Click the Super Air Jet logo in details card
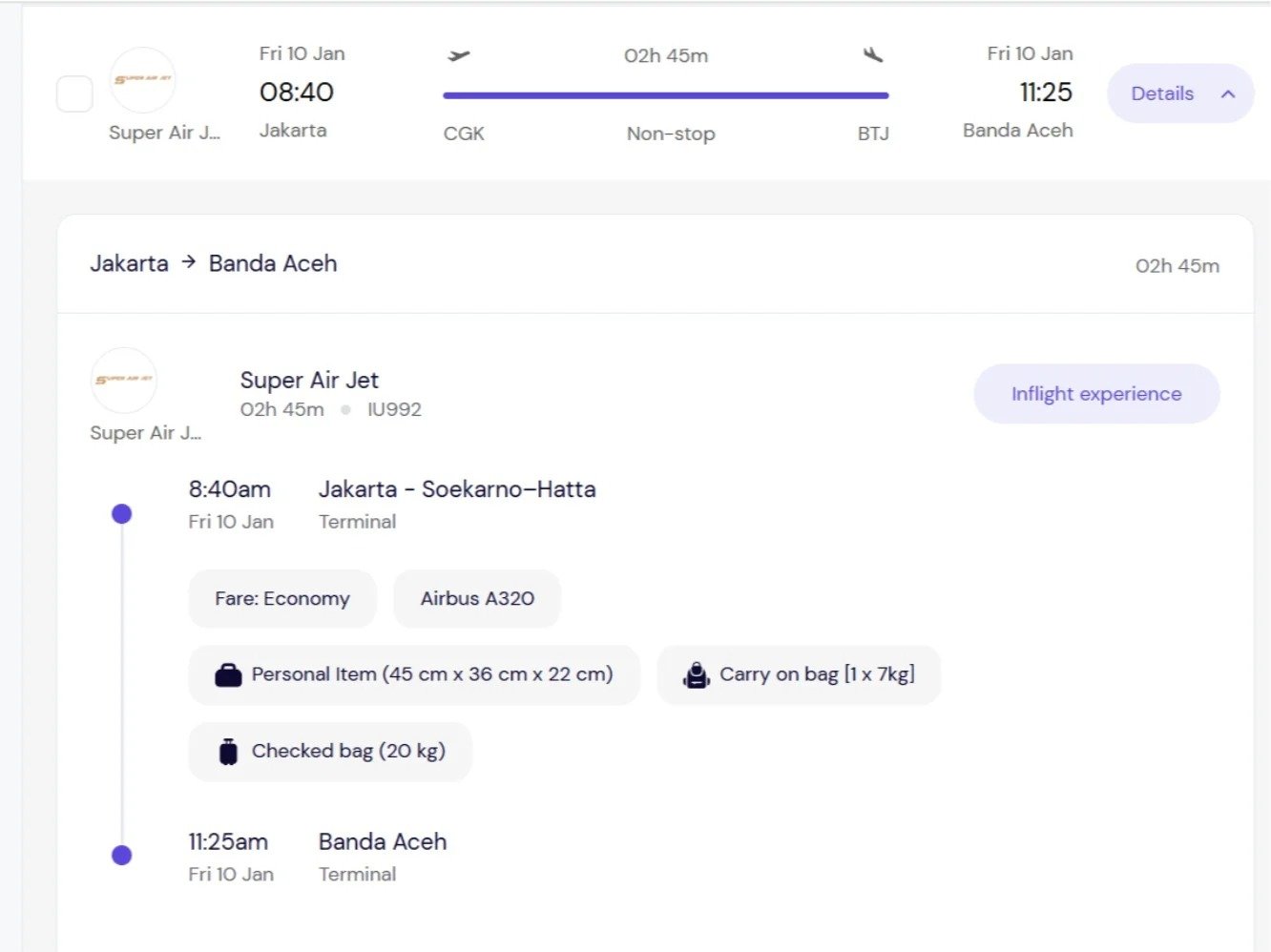The image size is (1271, 952). [124, 380]
